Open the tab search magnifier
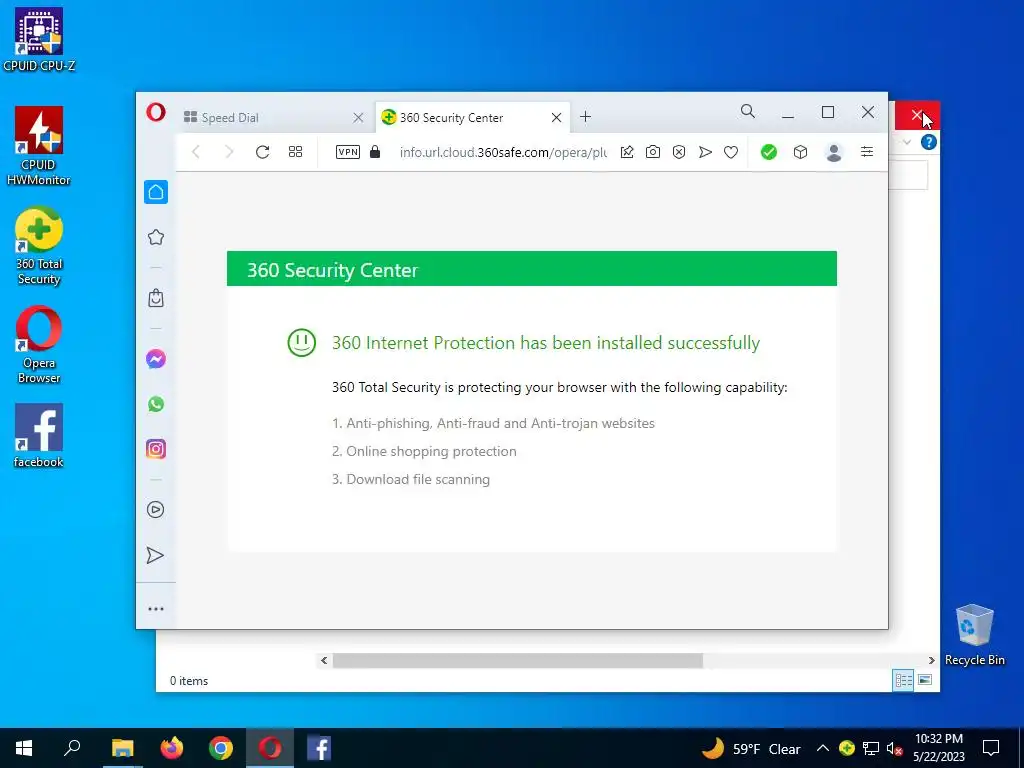Image resolution: width=1024 pixels, height=768 pixels. click(748, 112)
